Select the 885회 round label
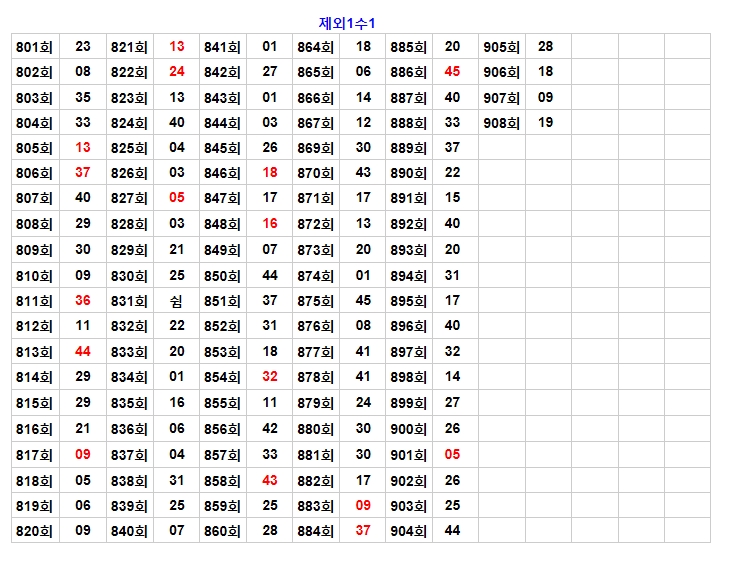This screenshot has width=730, height=575. [x=408, y=47]
